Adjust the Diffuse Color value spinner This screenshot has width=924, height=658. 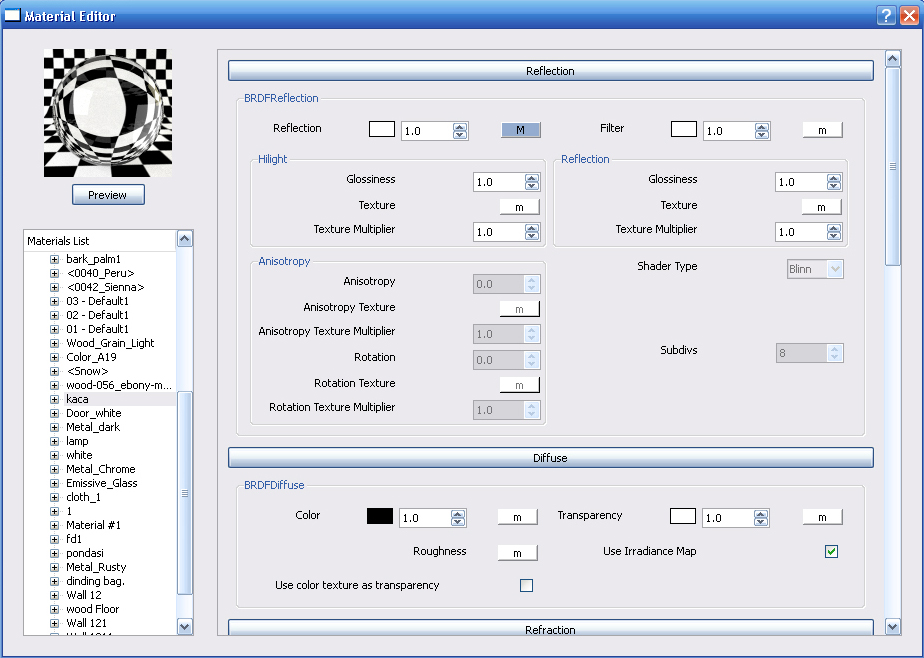[x=458, y=518]
